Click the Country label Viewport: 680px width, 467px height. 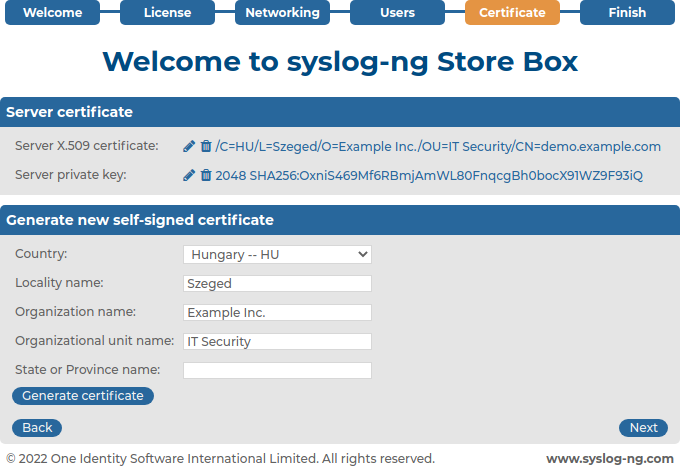[x=41, y=254]
